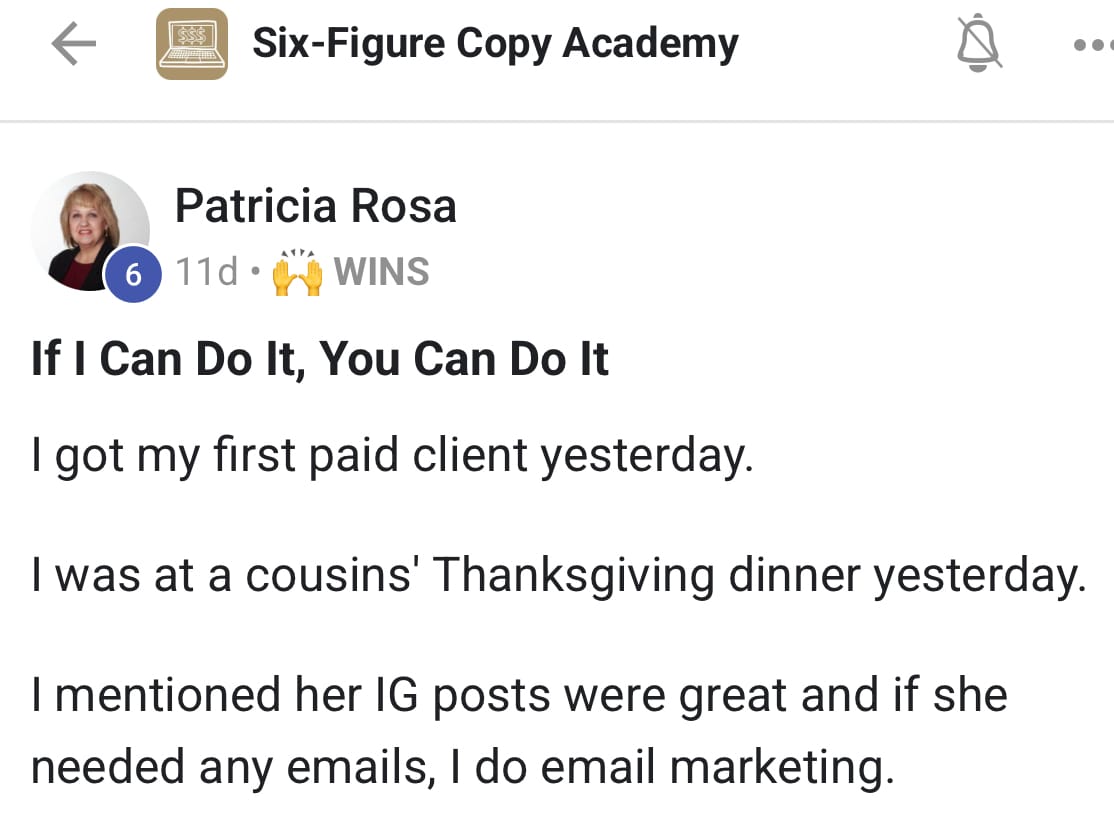The image size is (1114, 819).
Task: Open the Six-Figure Copy Academy title
Action: click(x=494, y=44)
